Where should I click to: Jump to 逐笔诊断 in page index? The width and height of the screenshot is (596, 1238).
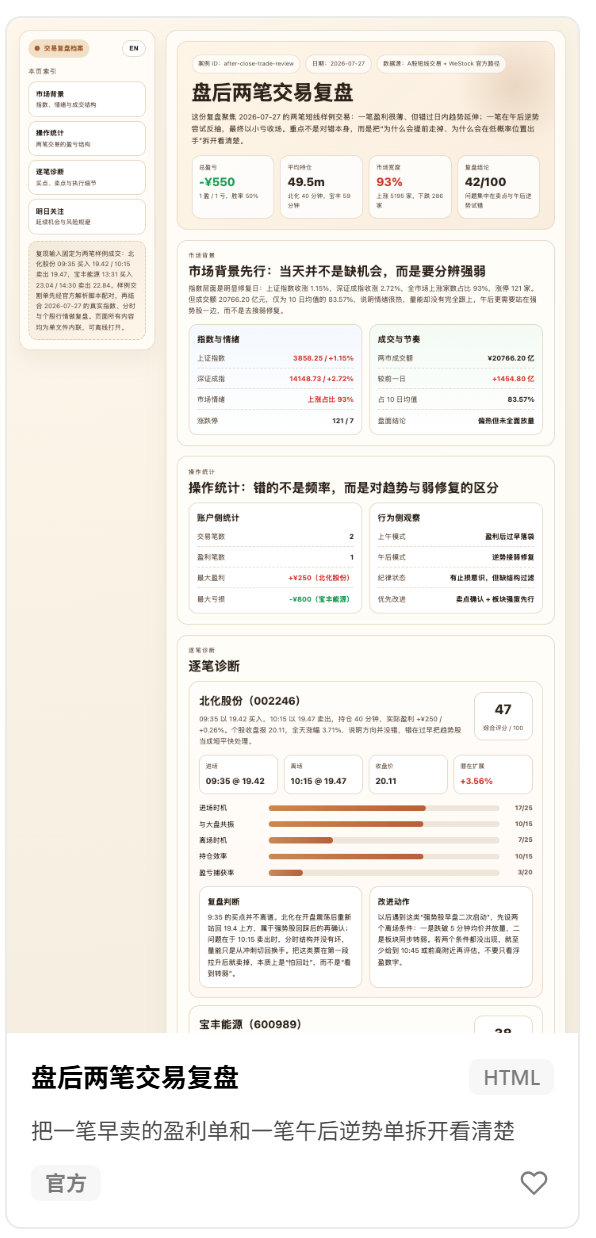[87, 177]
